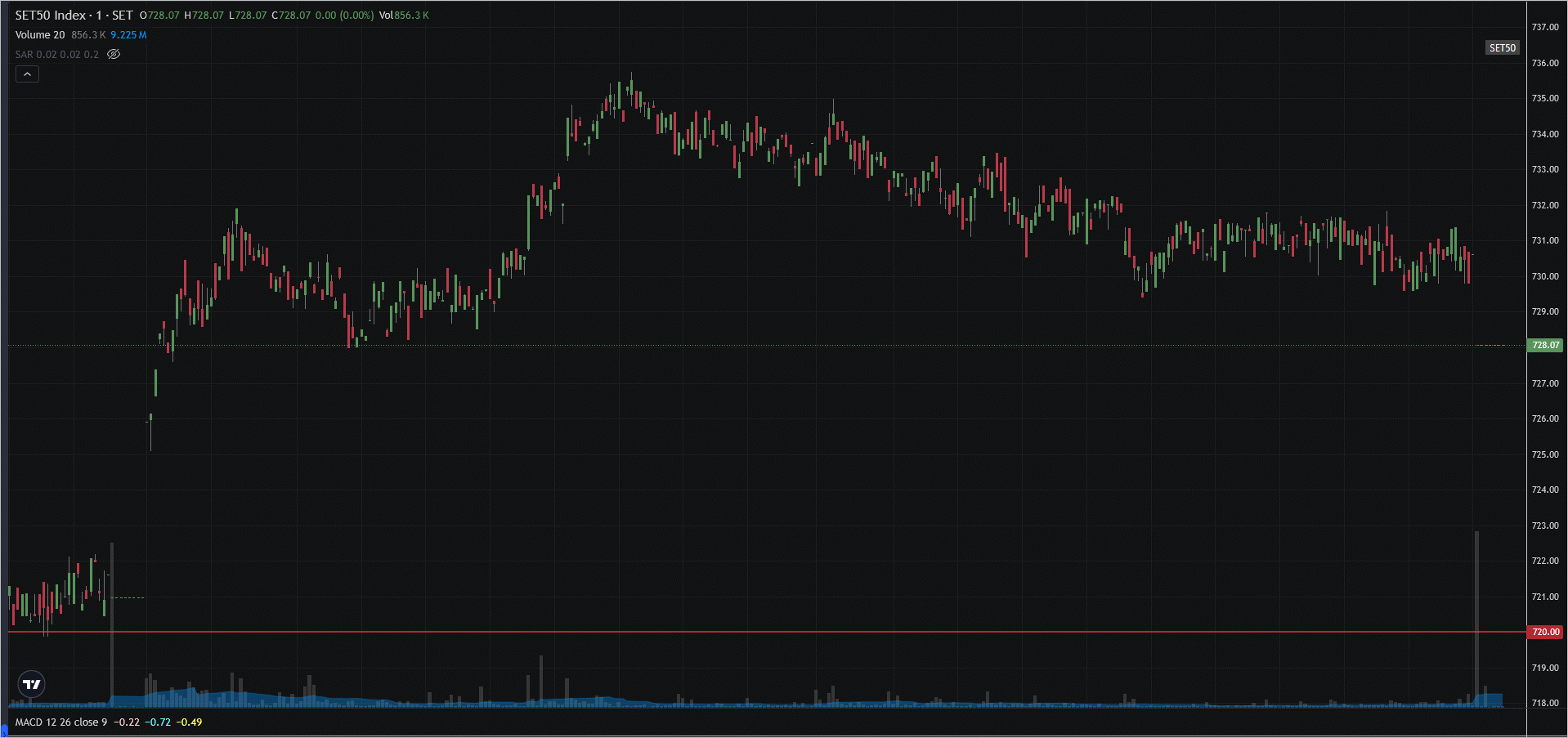Click the 721.00 price scale label
The height and width of the screenshot is (738, 1568).
[1545, 597]
